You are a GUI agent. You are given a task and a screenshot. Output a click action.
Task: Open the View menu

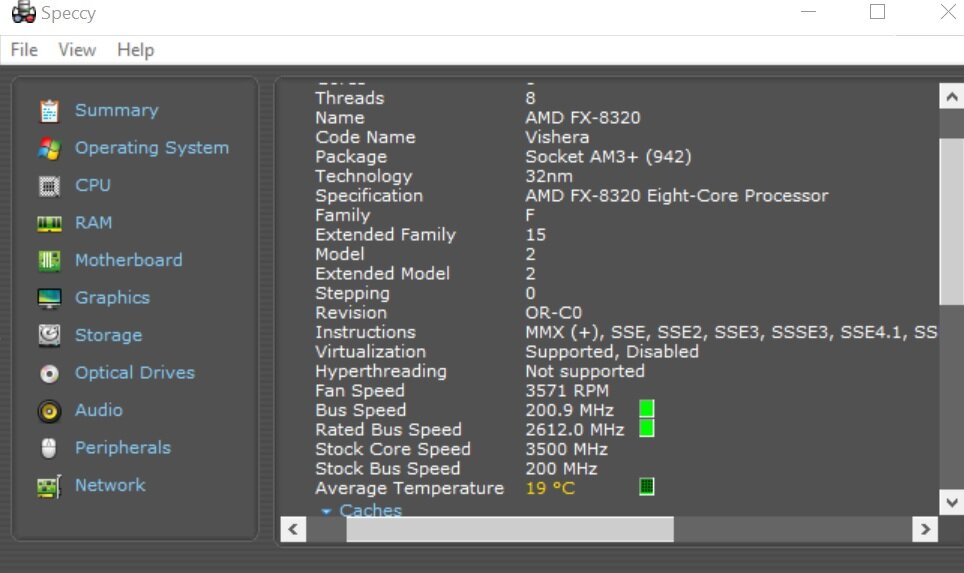(x=77, y=50)
